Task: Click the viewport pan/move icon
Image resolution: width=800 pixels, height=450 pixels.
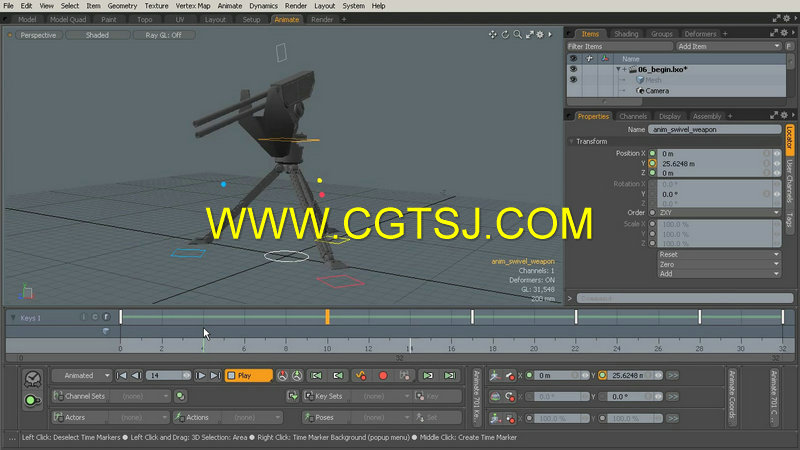Action: pos(492,35)
